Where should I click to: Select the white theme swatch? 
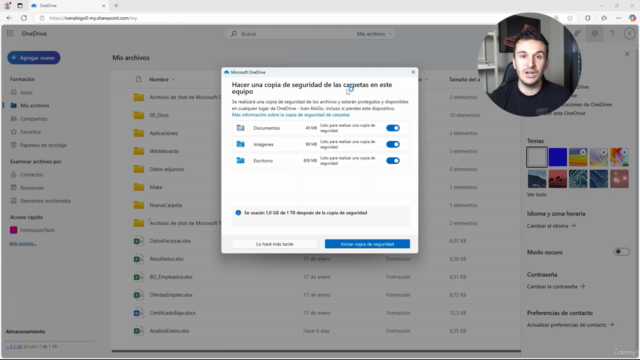tap(537, 157)
